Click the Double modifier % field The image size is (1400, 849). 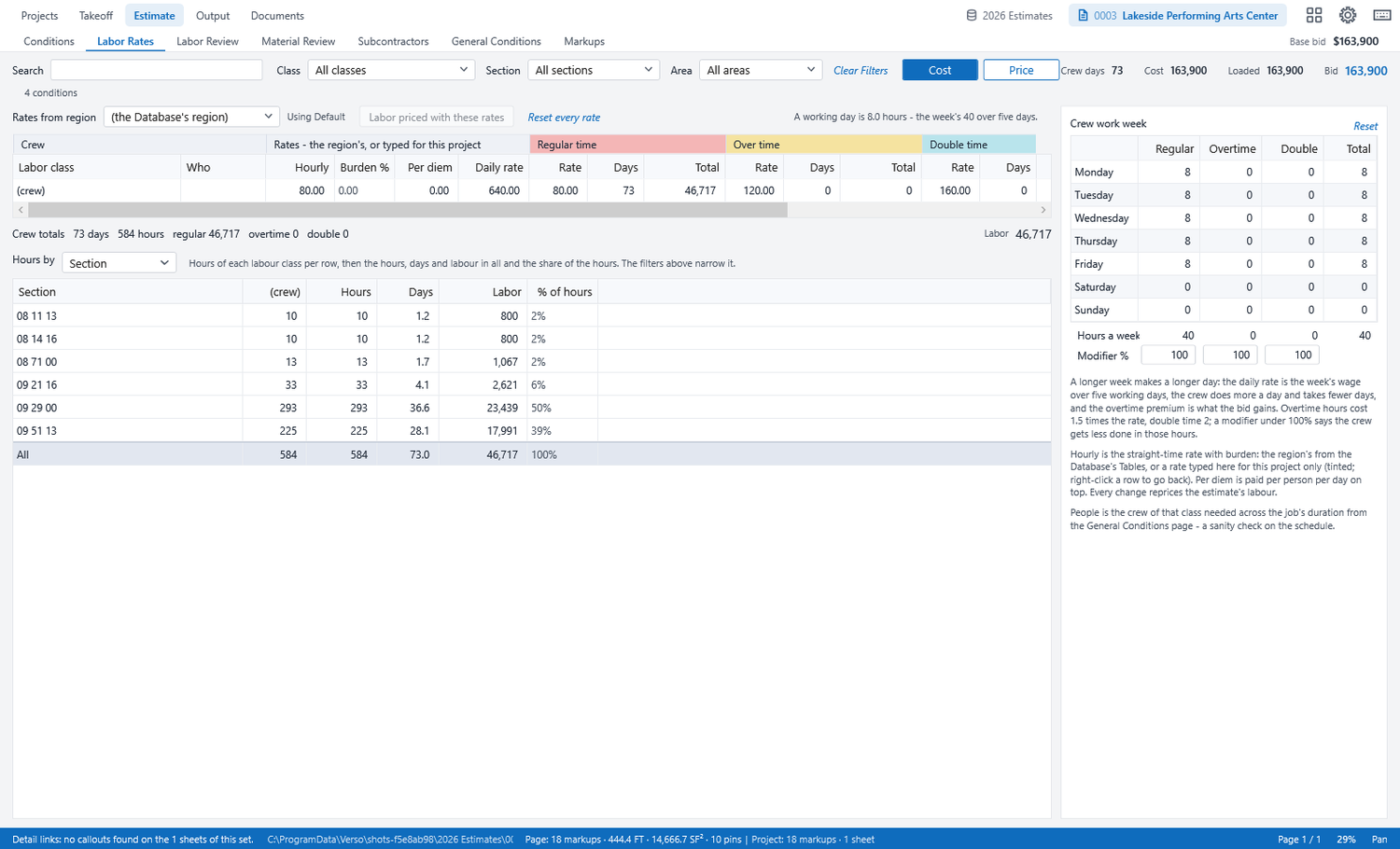[1293, 355]
